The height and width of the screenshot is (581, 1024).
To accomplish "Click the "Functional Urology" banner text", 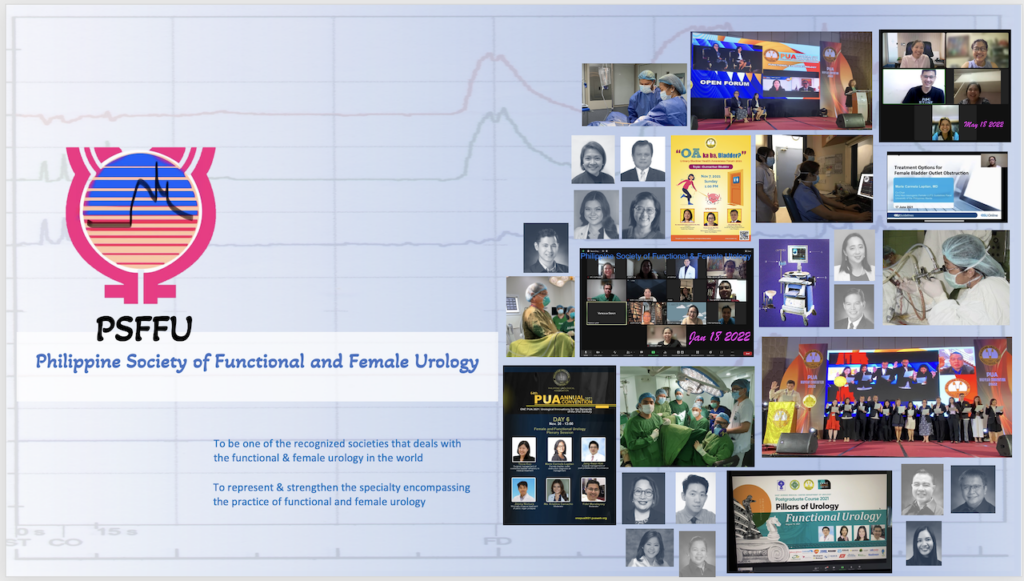I will (833, 517).
